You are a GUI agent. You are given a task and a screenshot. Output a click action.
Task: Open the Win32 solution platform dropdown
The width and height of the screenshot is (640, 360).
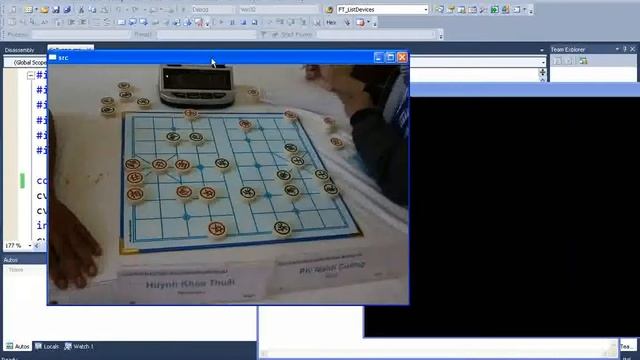click(279, 9)
